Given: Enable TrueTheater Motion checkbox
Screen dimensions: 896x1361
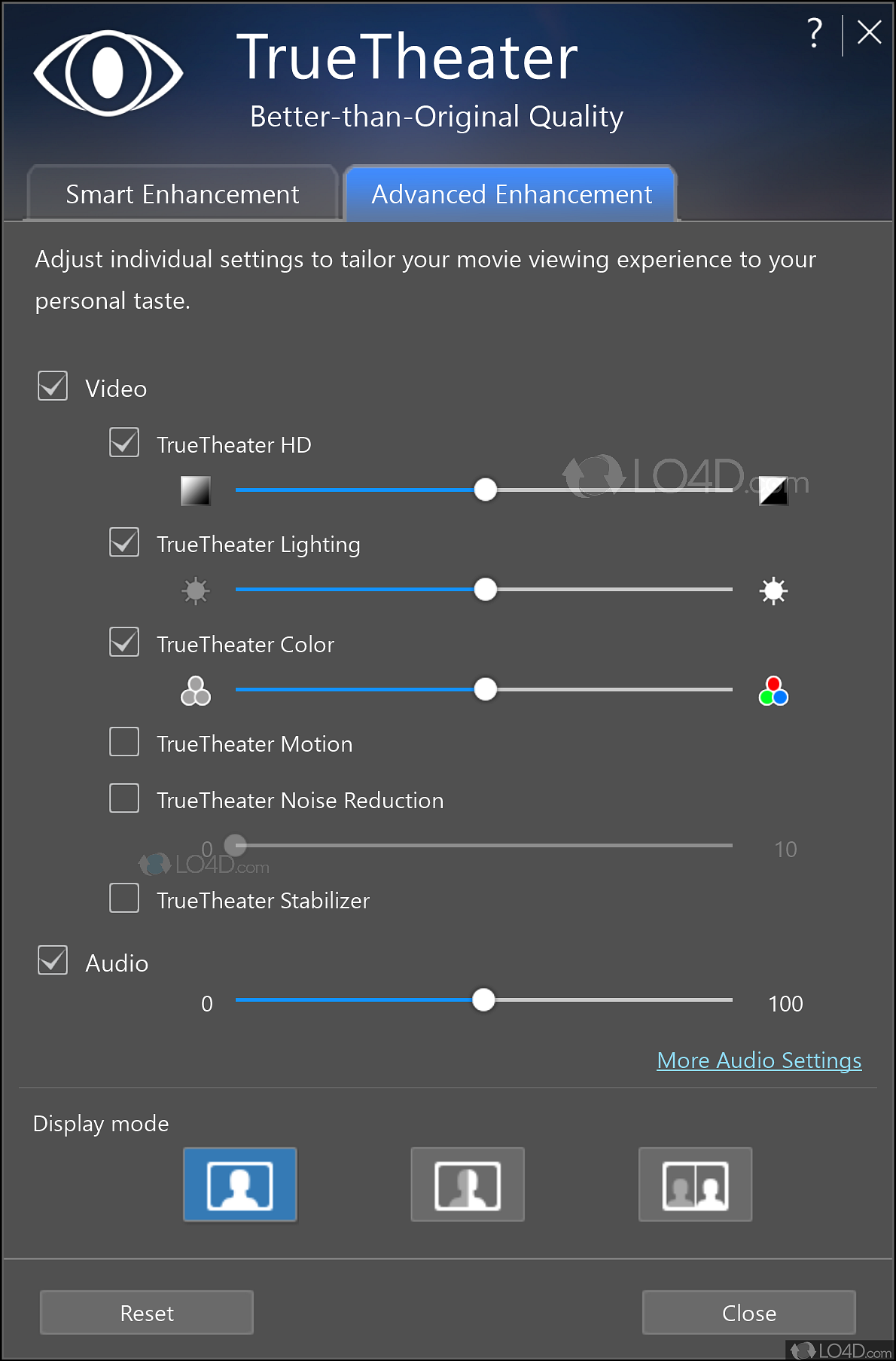Looking at the screenshot, I should [x=124, y=742].
